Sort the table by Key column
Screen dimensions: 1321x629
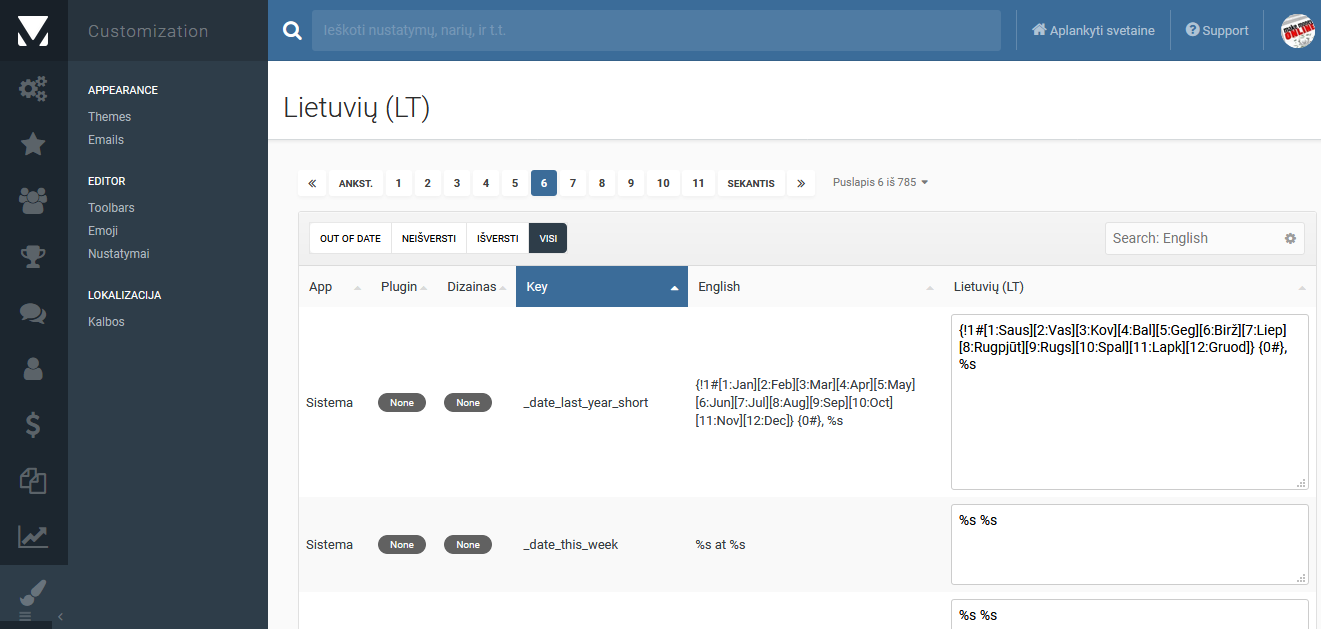click(x=601, y=287)
